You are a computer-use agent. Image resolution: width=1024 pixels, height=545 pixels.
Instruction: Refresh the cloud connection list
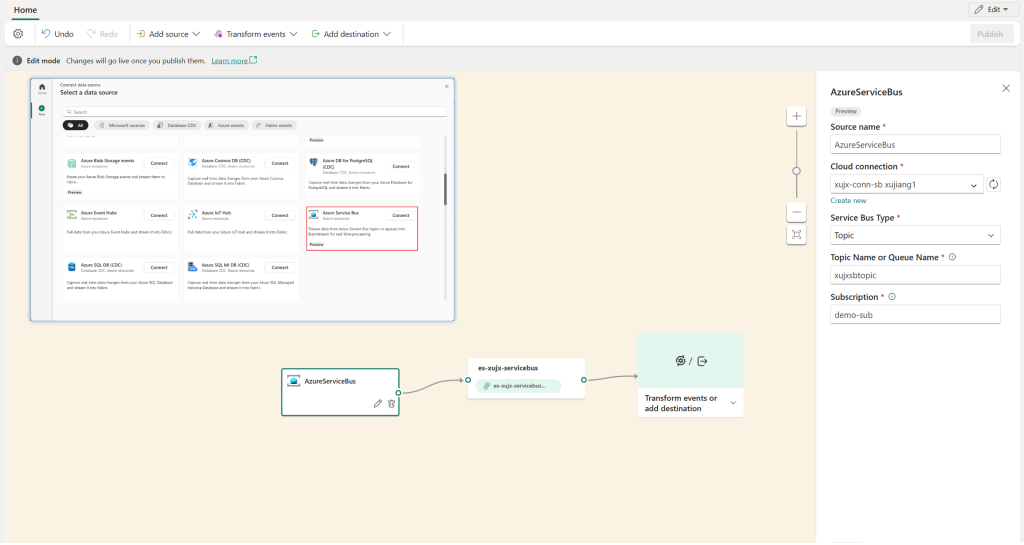tap(993, 185)
